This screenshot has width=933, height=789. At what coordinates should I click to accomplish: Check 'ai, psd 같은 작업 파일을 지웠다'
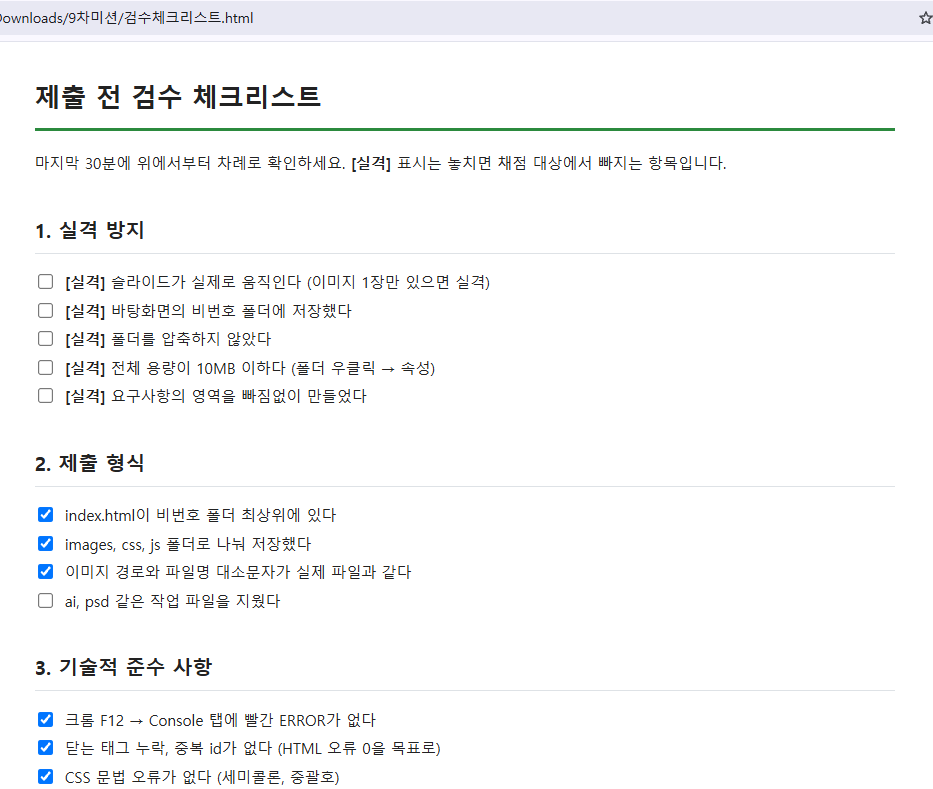[x=45, y=601]
